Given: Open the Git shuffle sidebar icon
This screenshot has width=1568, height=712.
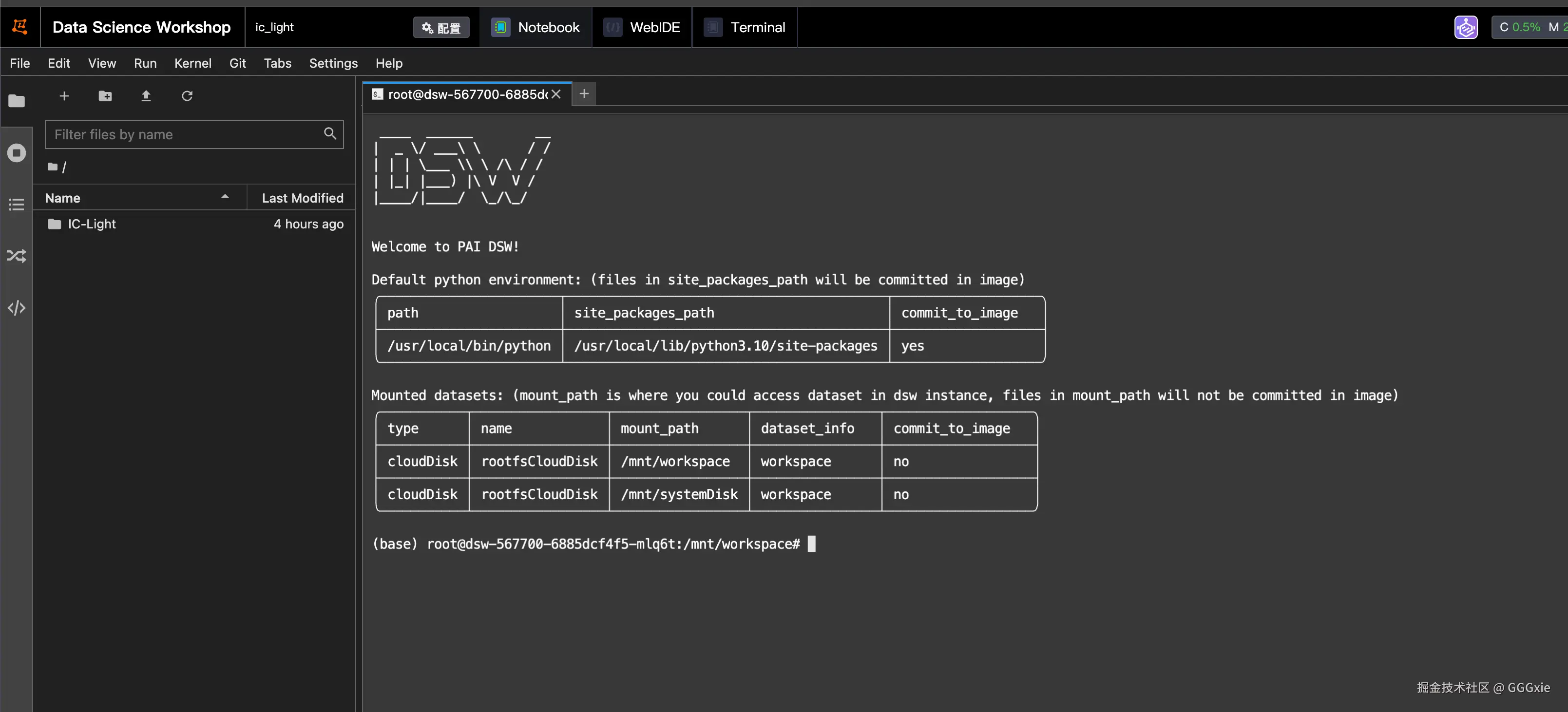Looking at the screenshot, I should coord(17,256).
